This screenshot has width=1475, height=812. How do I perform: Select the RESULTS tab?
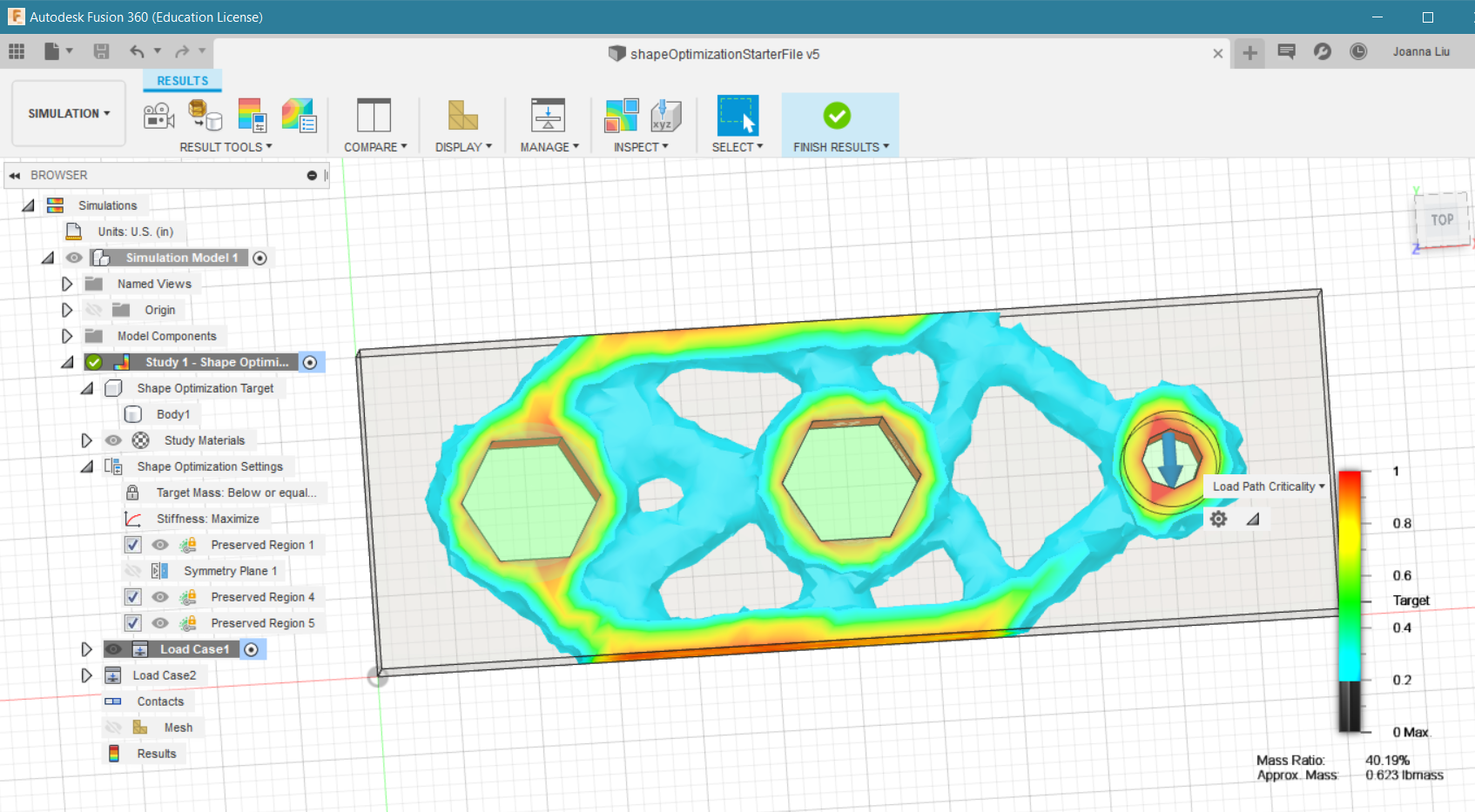point(182,81)
